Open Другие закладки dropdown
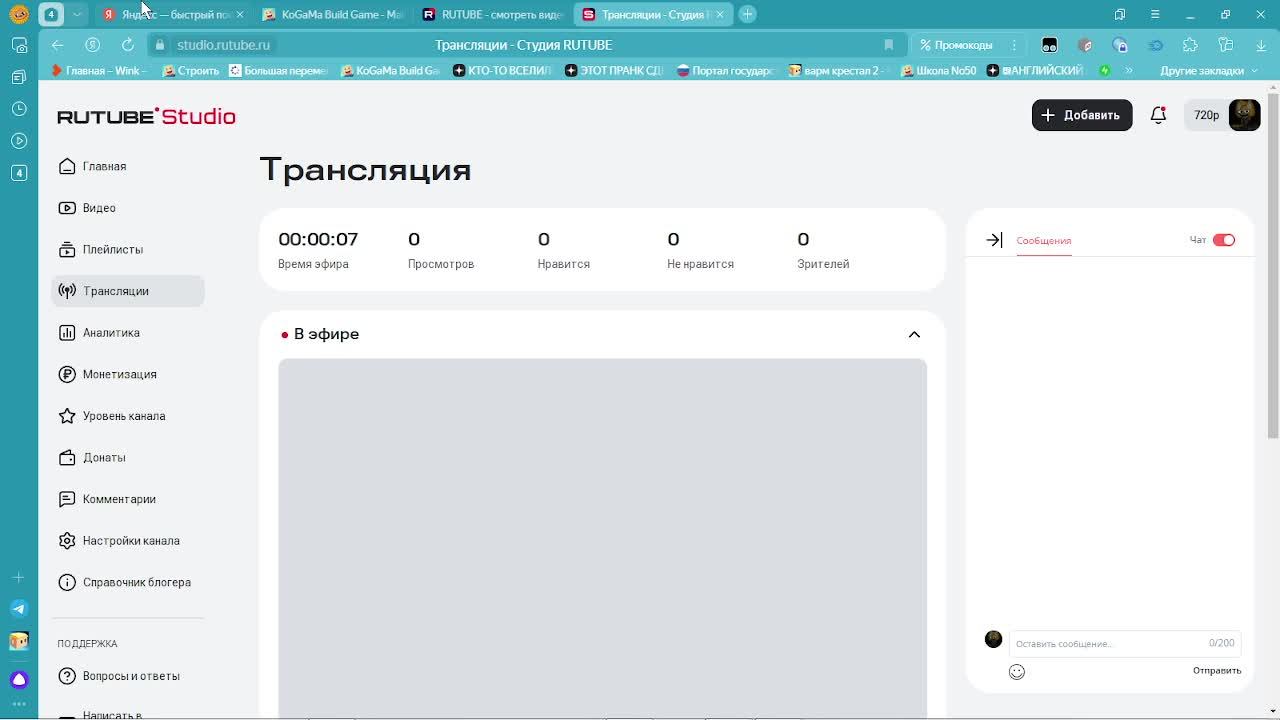This screenshot has width=1280, height=720. (1209, 71)
